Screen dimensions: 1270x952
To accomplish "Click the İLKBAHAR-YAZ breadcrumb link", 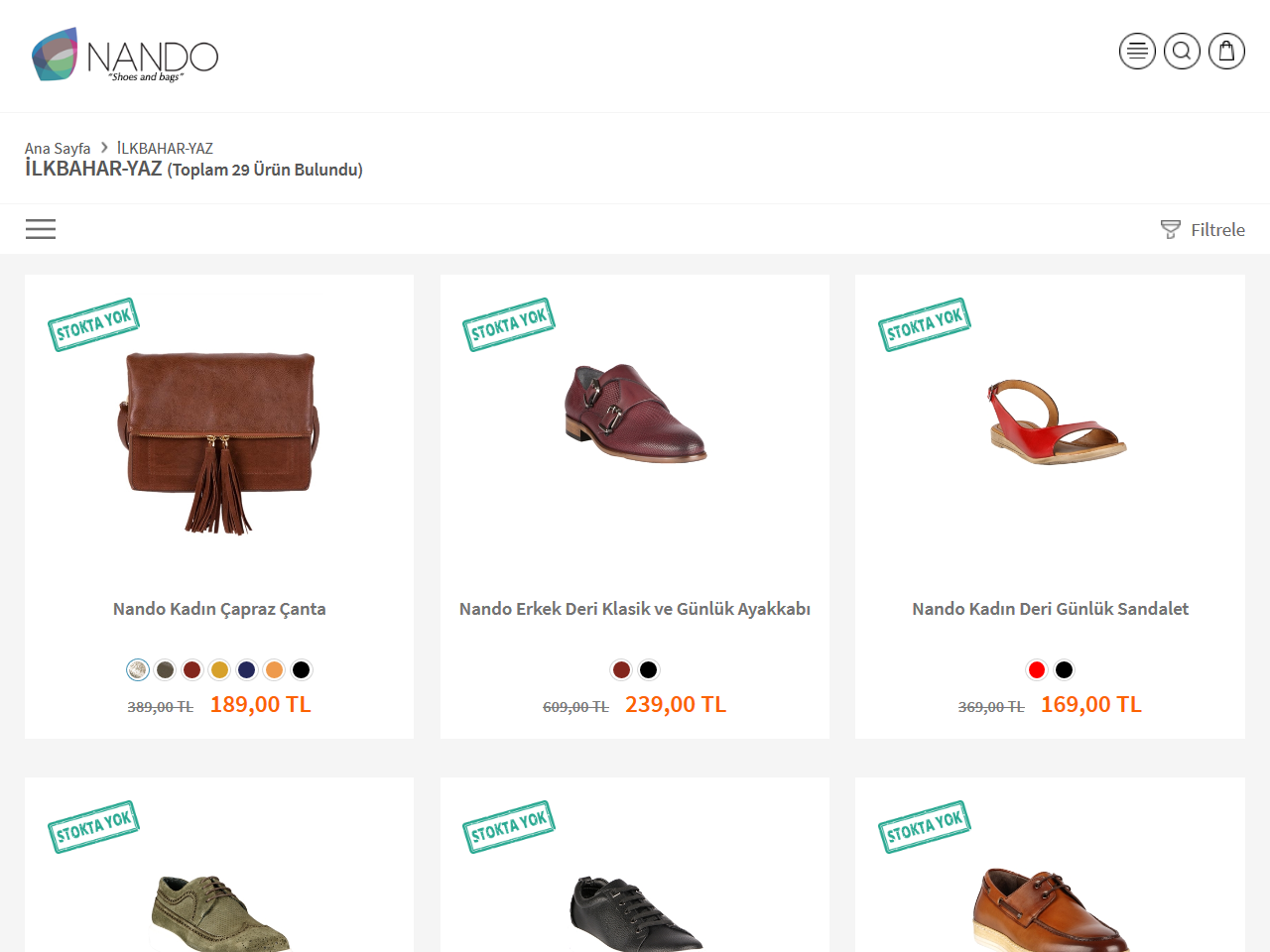I will click(x=165, y=148).
